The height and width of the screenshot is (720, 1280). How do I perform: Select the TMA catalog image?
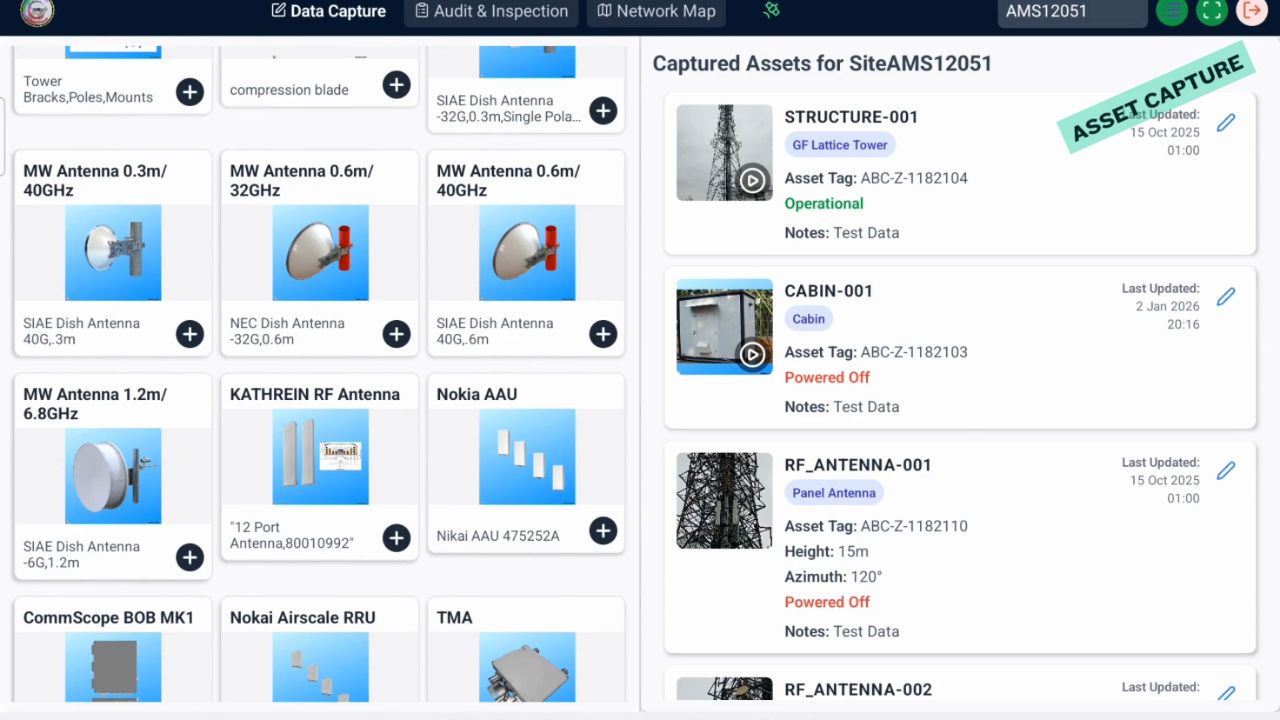[x=527, y=667]
